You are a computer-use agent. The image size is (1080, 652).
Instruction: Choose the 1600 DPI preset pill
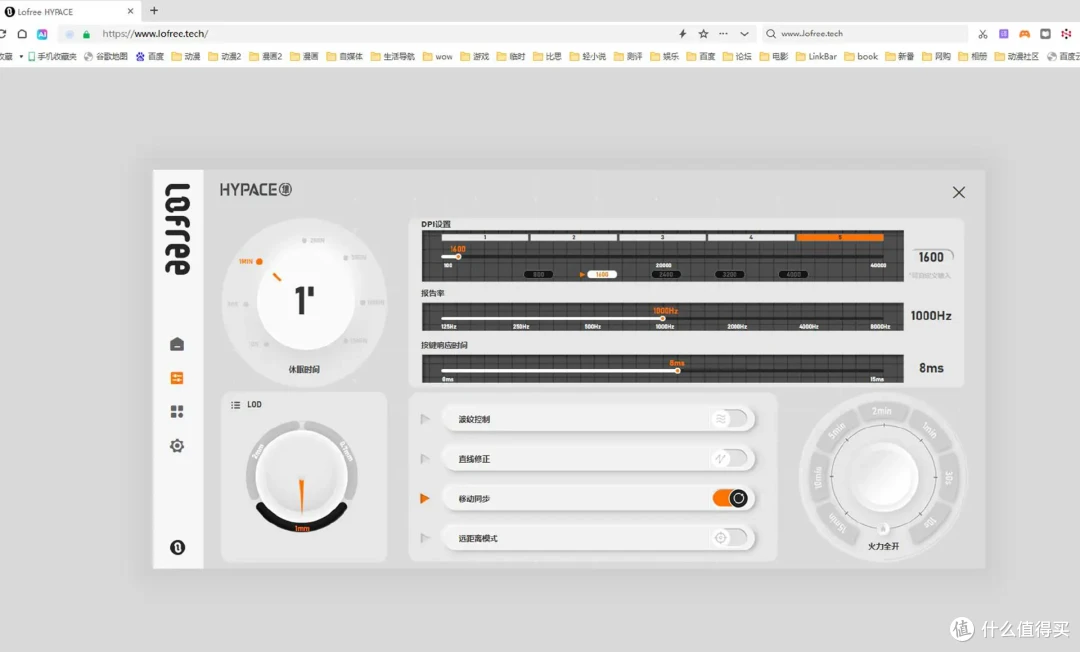(602, 274)
